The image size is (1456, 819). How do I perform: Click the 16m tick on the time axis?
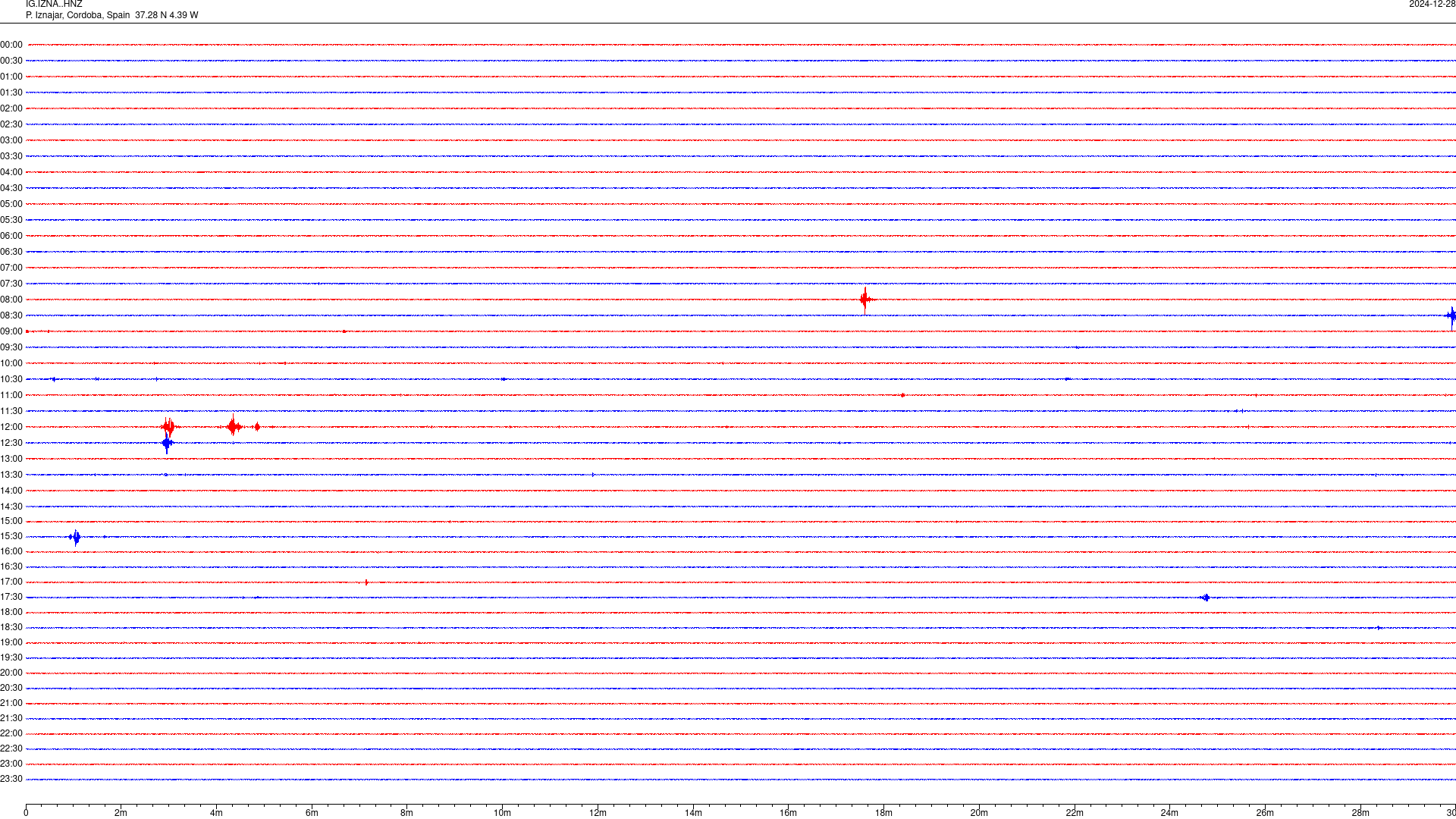tap(789, 813)
